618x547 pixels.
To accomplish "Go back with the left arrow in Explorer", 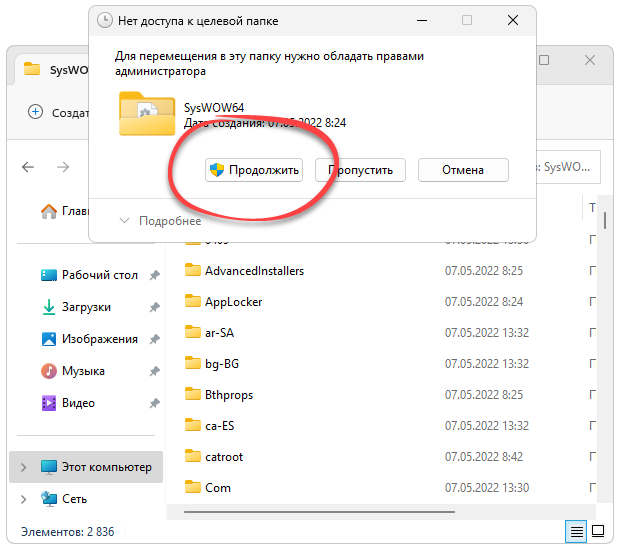I will click(28, 167).
